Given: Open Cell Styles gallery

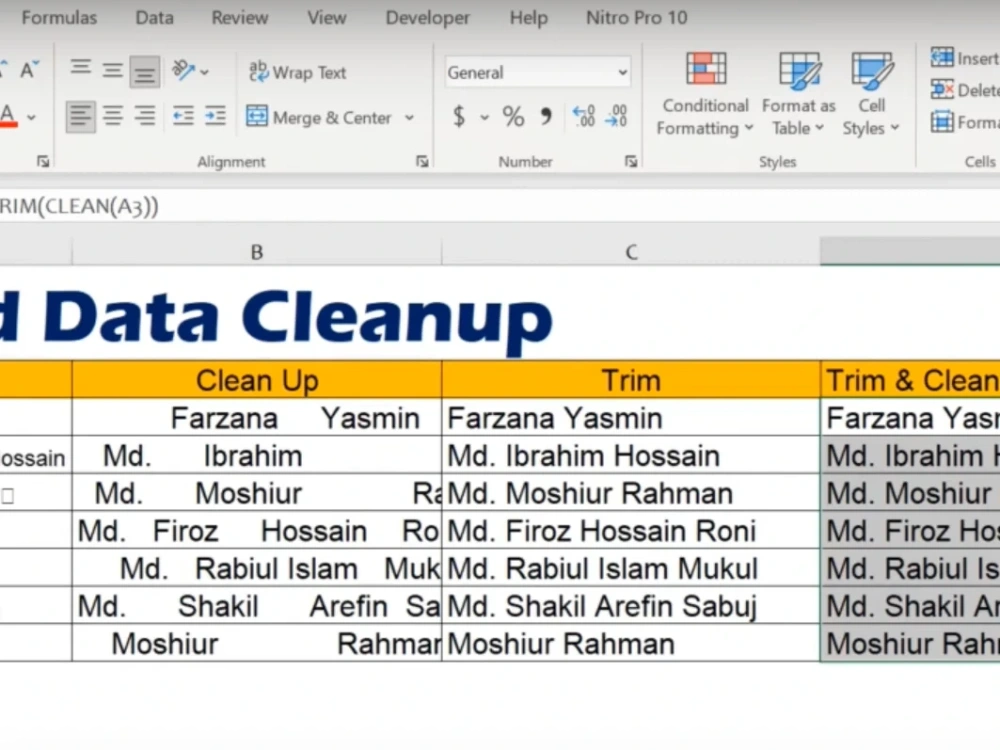Looking at the screenshot, I should [x=871, y=94].
